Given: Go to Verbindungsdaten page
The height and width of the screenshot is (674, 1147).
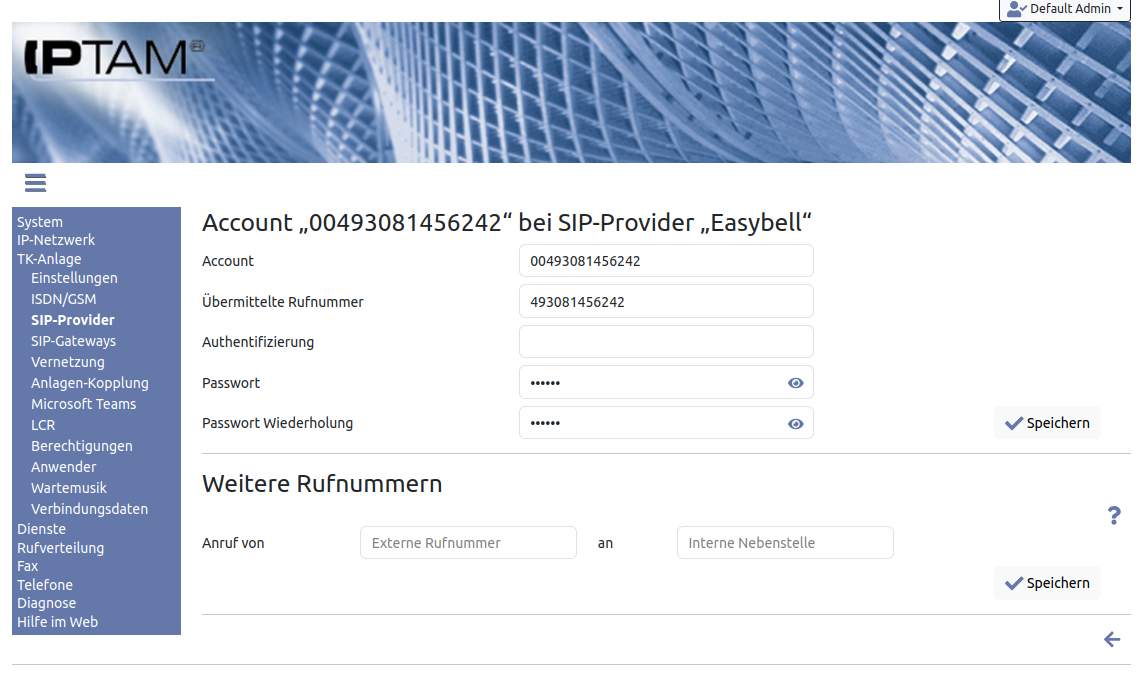Looking at the screenshot, I should tap(89, 509).
